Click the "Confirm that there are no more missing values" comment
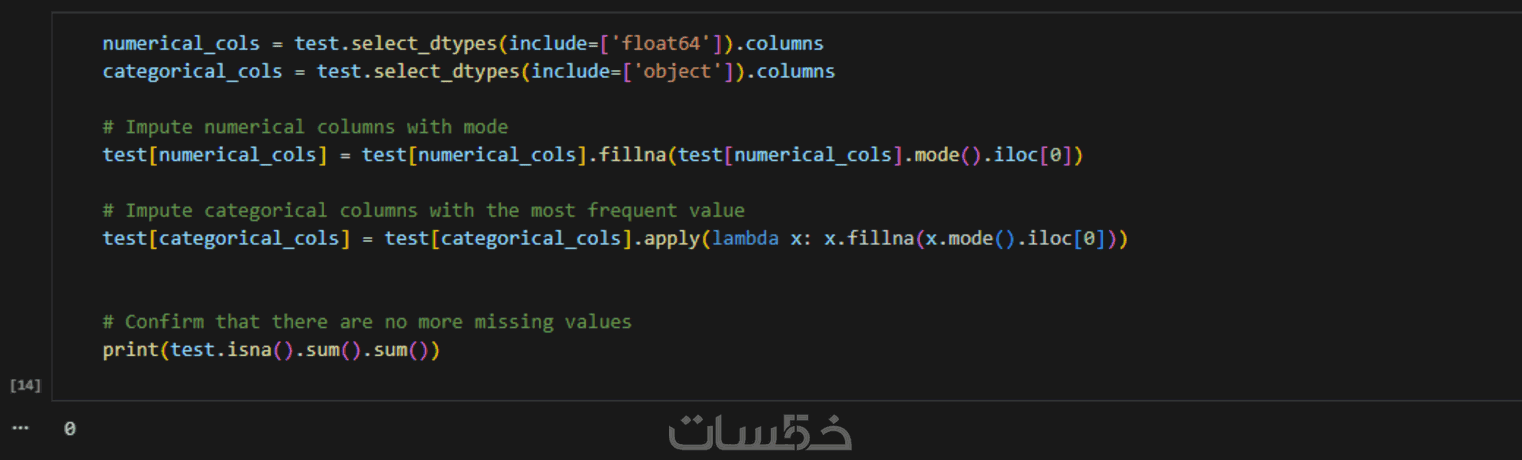The height and width of the screenshot is (460, 1522). [367, 321]
